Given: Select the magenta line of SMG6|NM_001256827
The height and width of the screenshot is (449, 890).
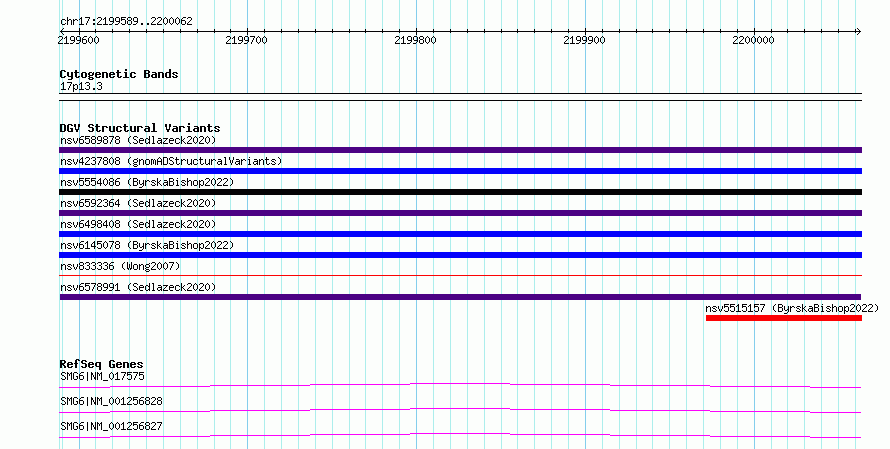Looking at the screenshot, I should click(x=460, y=435).
